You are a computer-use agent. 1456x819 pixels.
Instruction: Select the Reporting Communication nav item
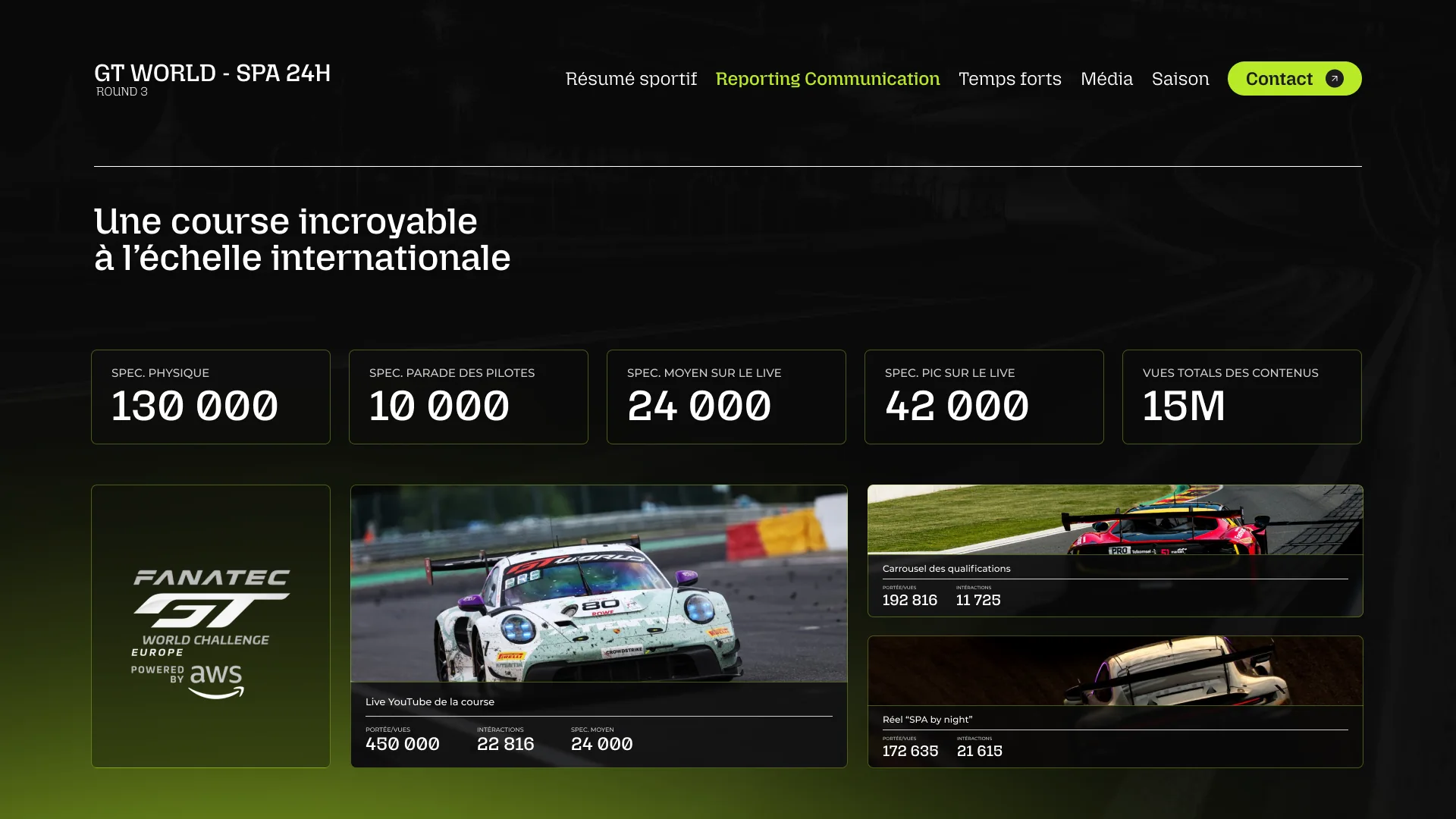827,79
